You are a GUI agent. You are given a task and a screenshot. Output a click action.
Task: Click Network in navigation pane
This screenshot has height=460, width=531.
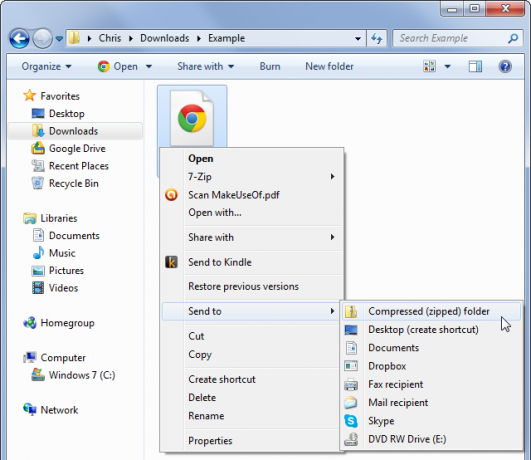pyautogui.click(x=50, y=410)
